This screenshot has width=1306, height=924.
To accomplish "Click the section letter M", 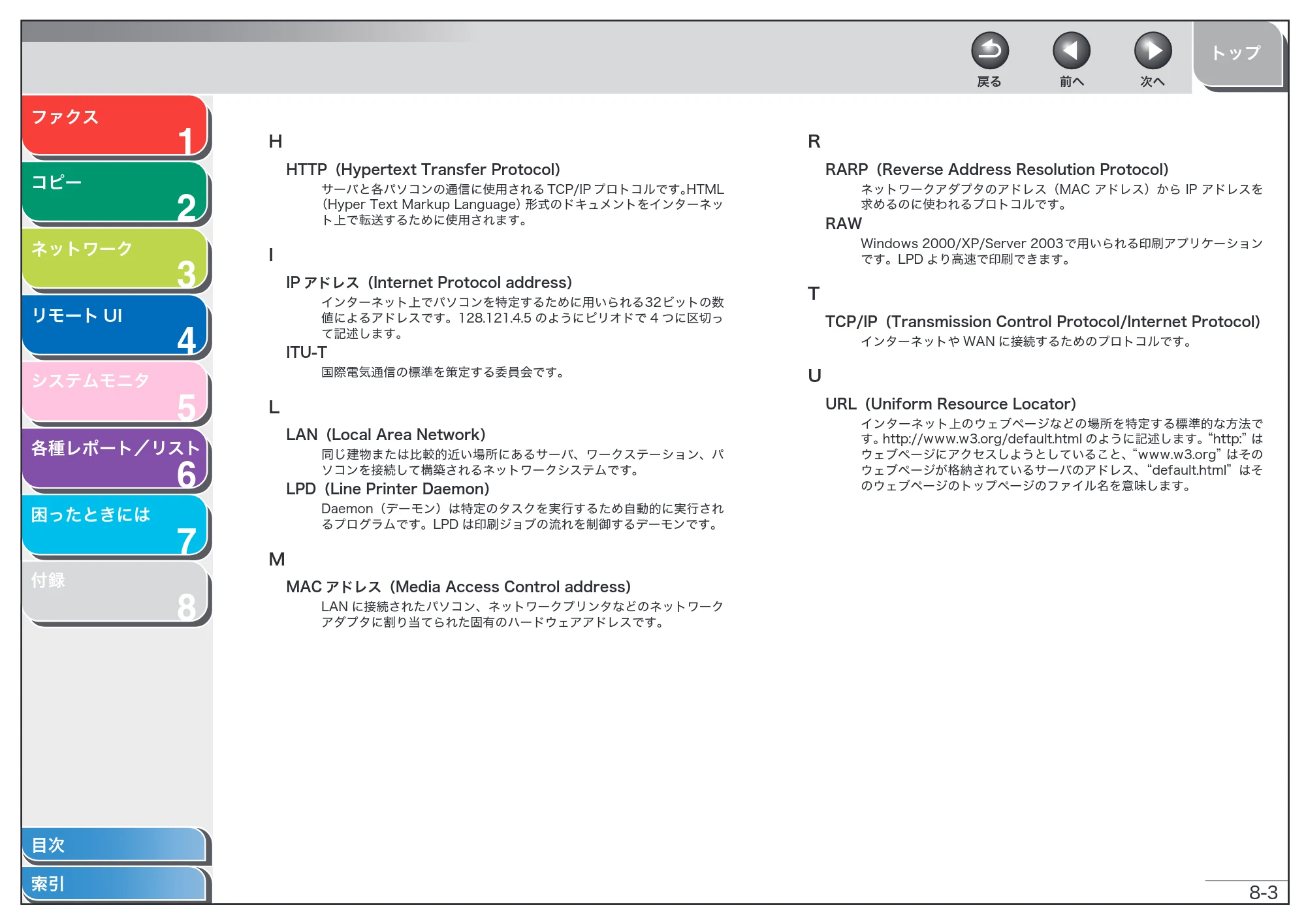I will coord(277,559).
